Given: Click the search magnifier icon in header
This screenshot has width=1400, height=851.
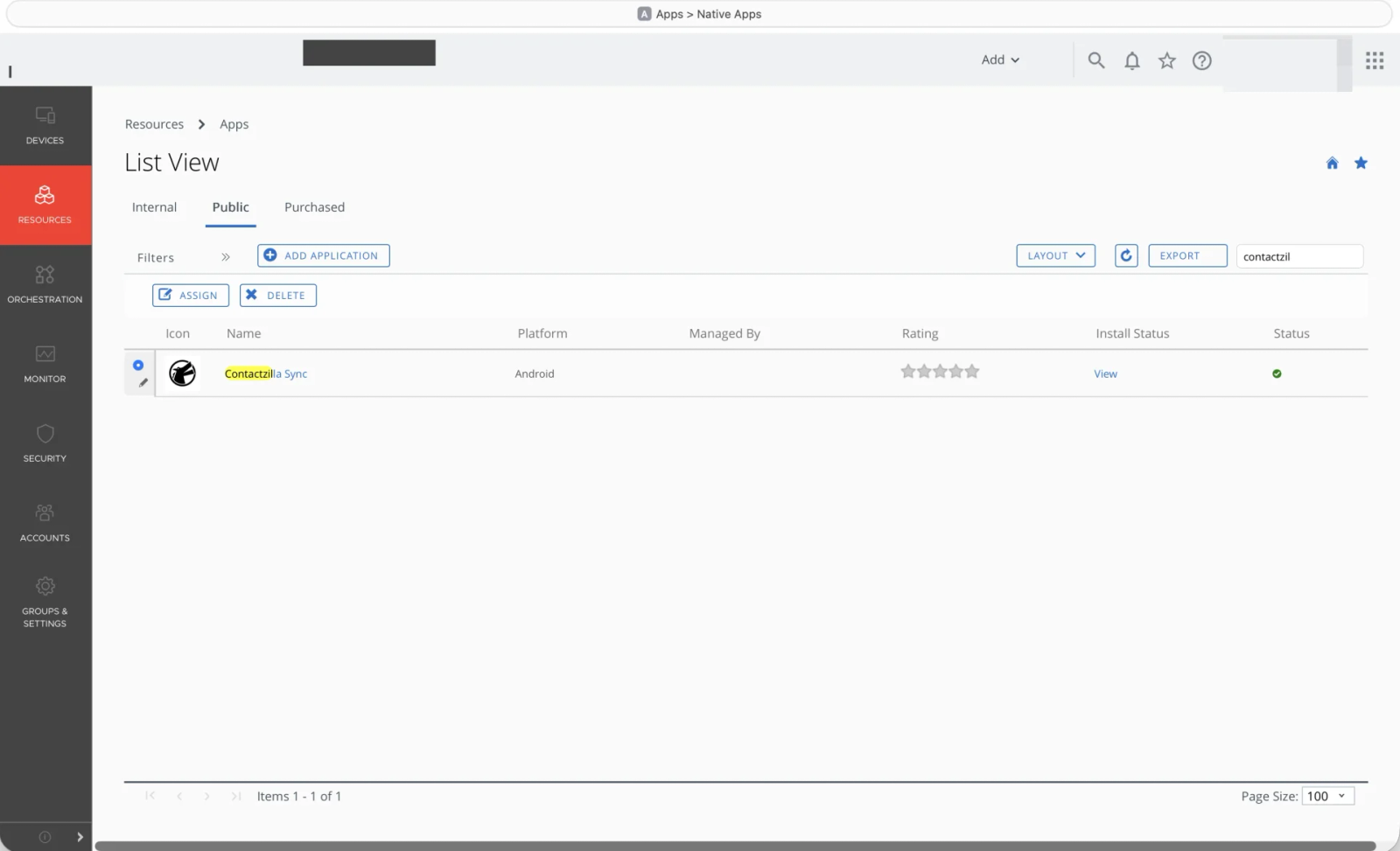Looking at the screenshot, I should (1096, 60).
